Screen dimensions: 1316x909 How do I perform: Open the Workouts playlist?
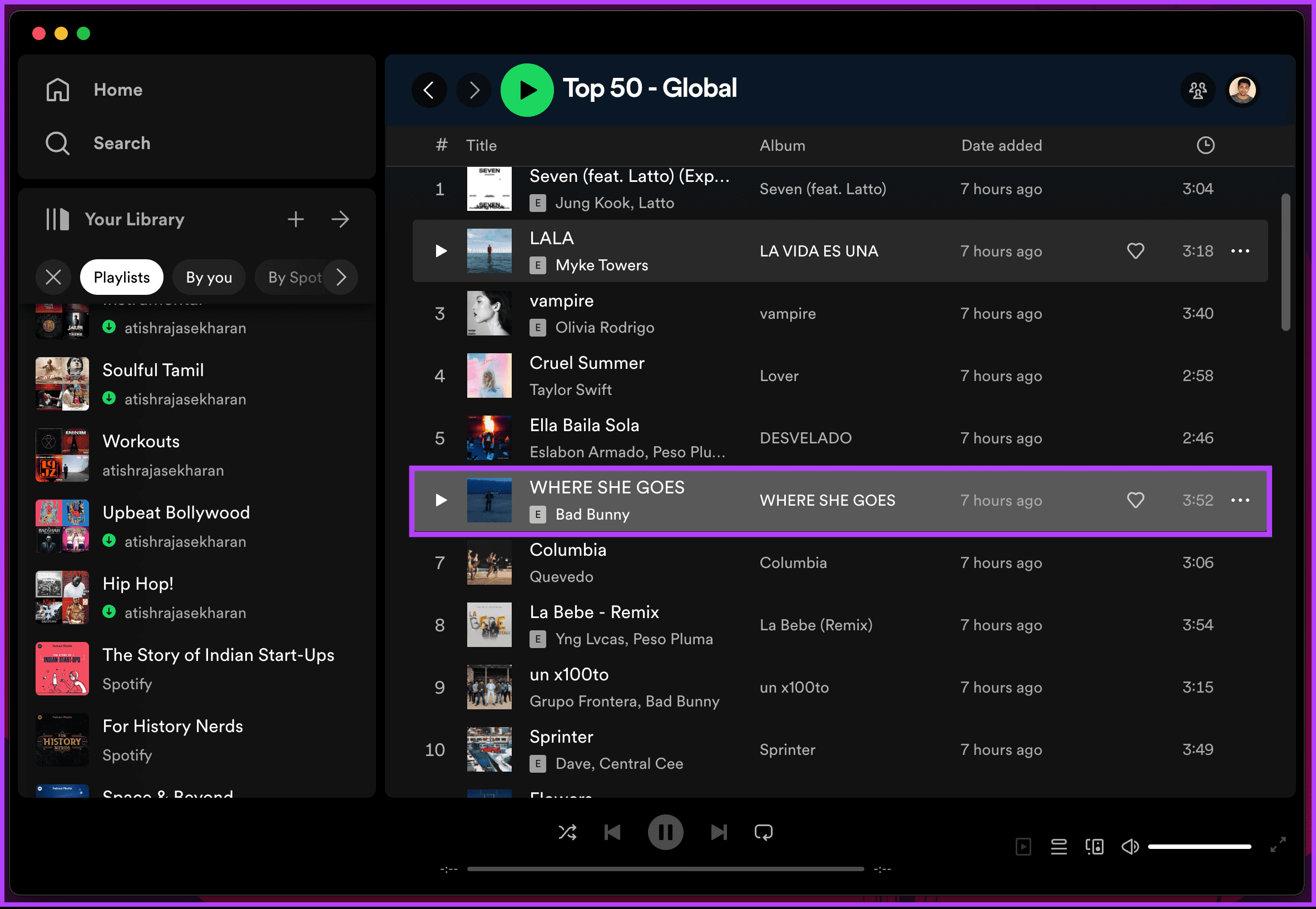196,456
